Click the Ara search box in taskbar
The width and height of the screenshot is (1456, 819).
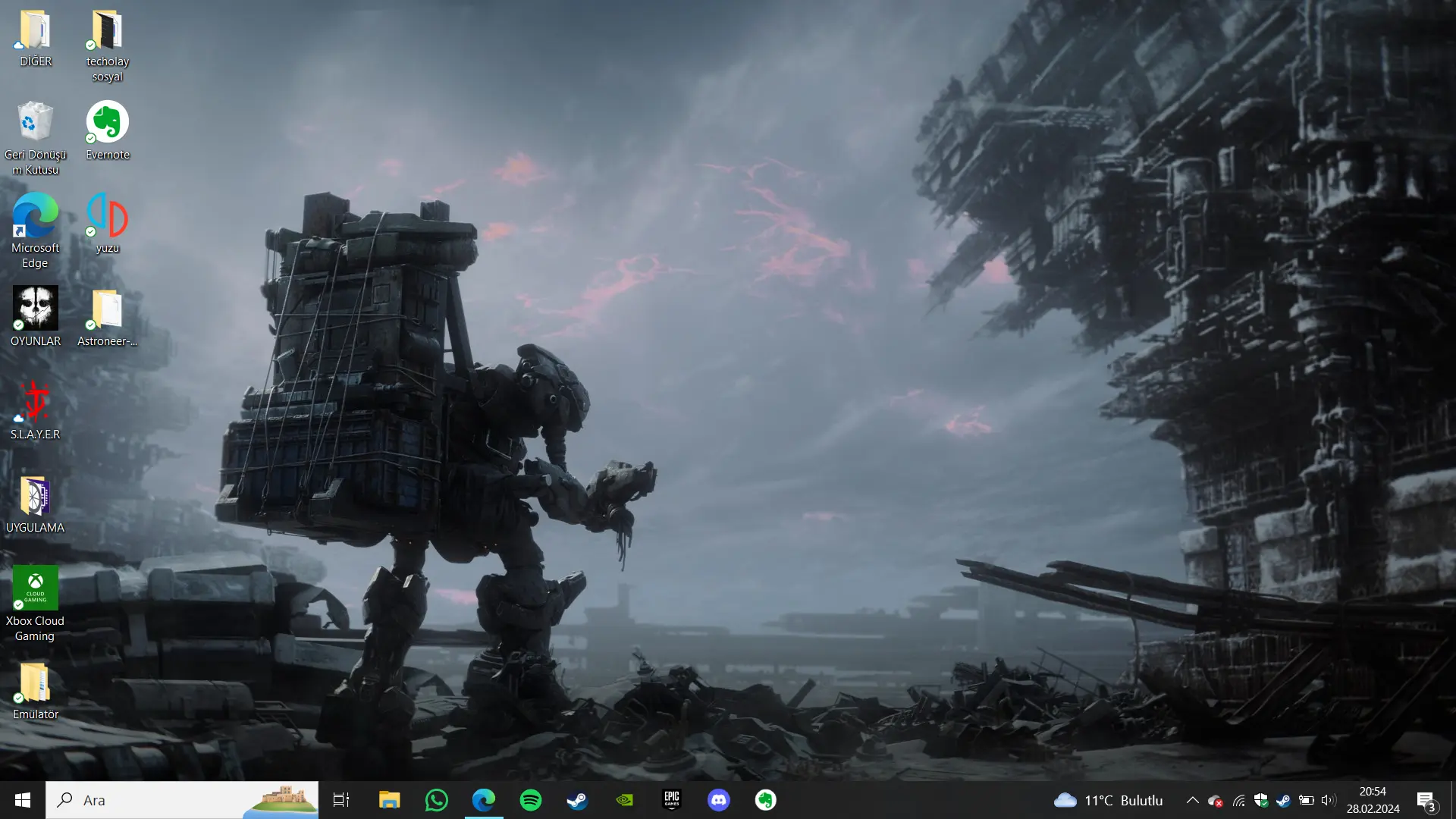[x=182, y=800]
